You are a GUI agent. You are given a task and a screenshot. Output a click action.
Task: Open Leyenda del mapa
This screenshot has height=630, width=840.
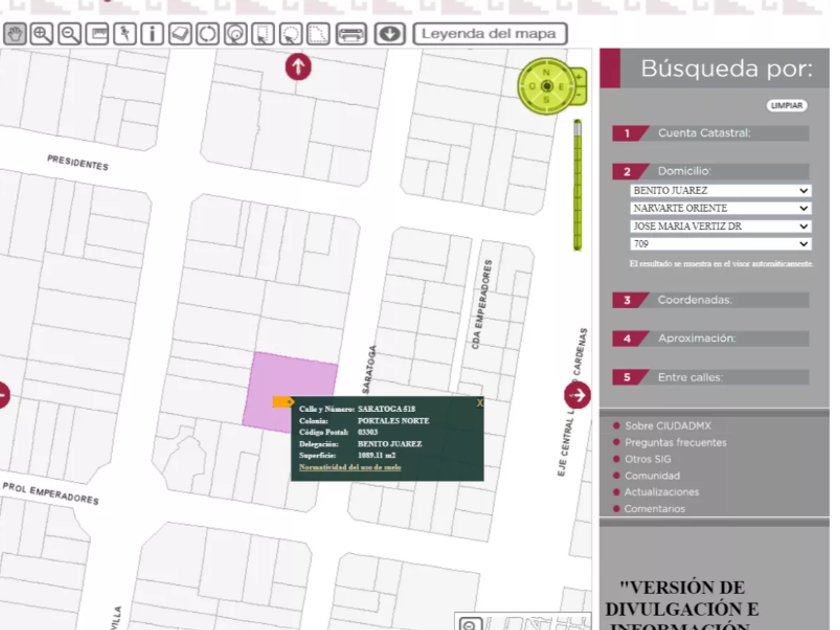coord(490,34)
